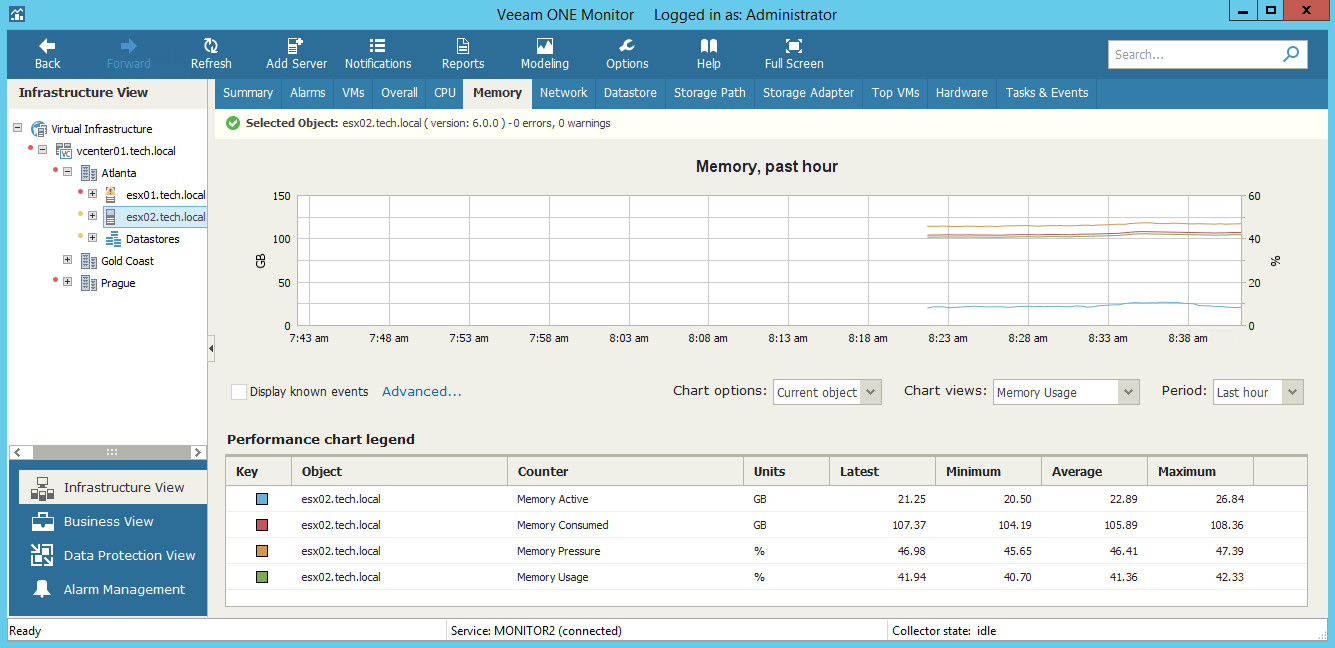1335x648 pixels.
Task: Sort legend by the Units column header
Action: point(787,471)
